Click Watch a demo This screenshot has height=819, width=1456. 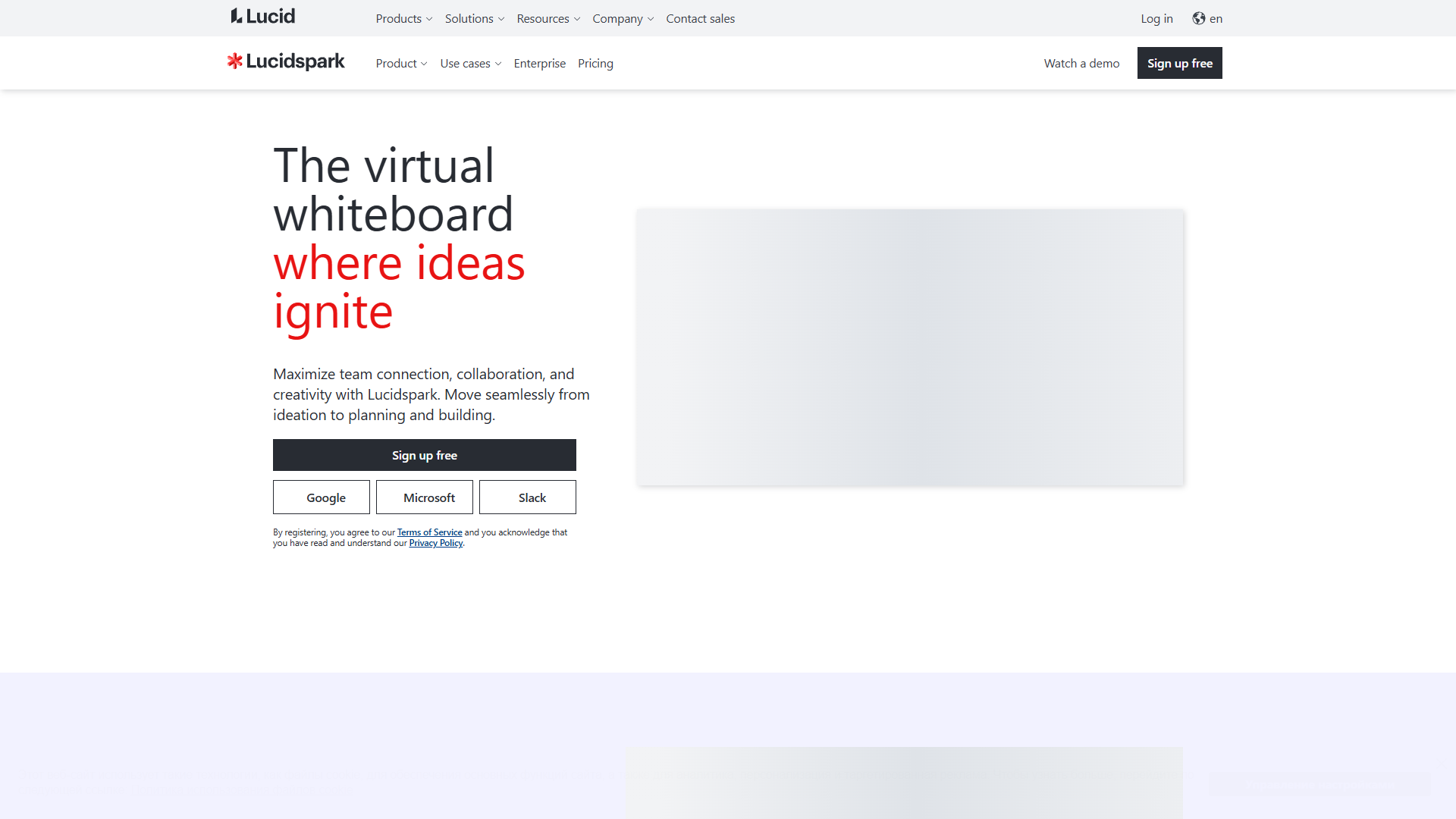pyautogui.click(x=1081, y=63)
